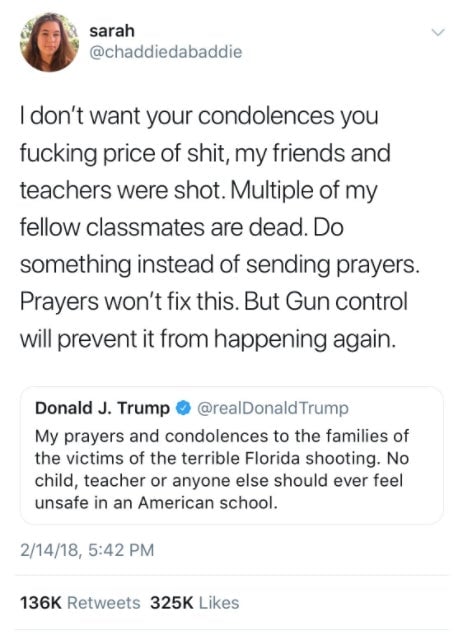
Task: Click the blue verified badge
Action: click(183, 408)
